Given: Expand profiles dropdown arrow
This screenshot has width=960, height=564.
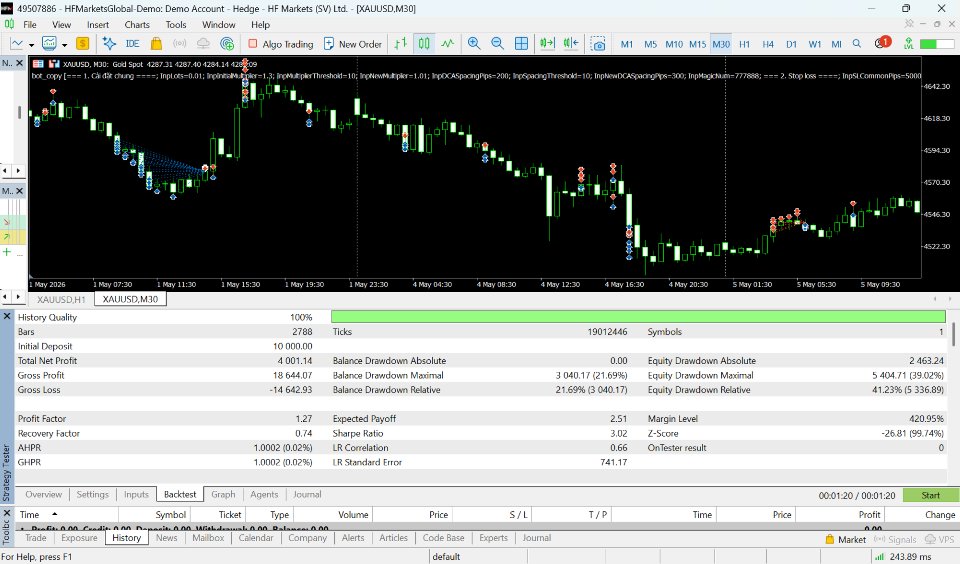Looking at the screenshot, I should [64, 45].
